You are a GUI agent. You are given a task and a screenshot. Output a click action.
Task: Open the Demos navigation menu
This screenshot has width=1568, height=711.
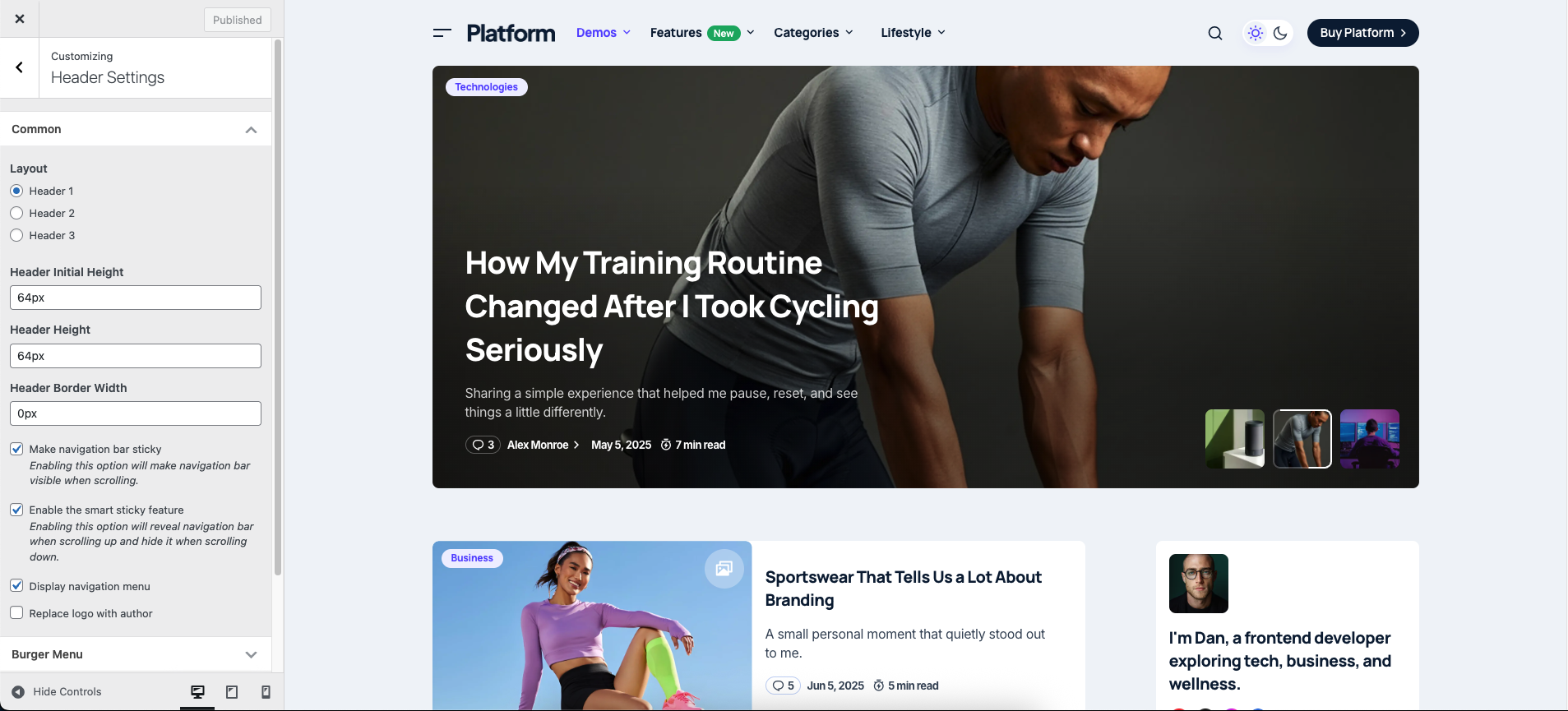(x=603, y=33)
